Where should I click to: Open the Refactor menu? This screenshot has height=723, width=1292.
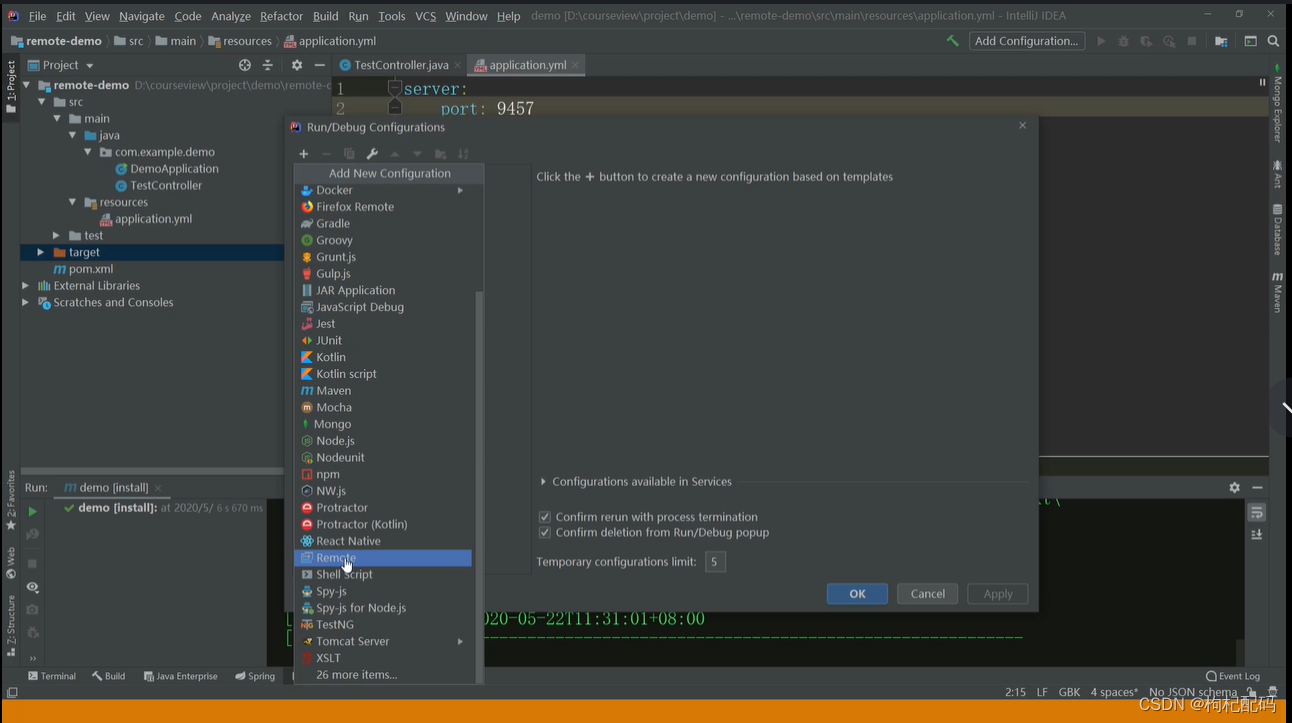[x=281, y=16]
